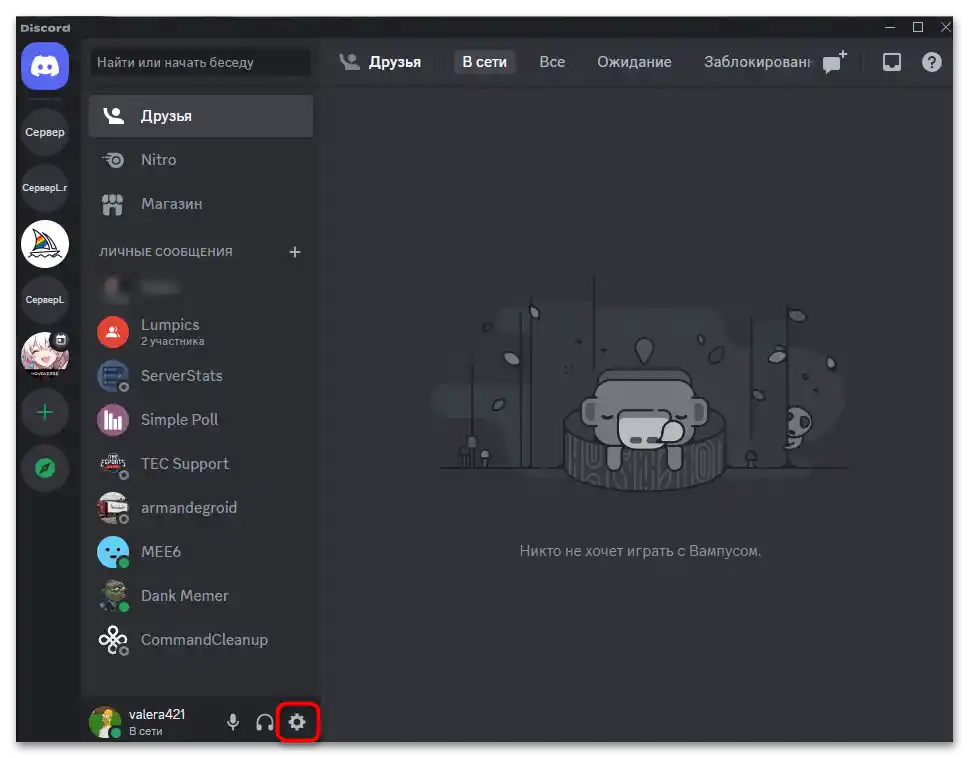Screen dimensions: 969x758
Task: Switch to the В сети tab
Action: click(484, 62)
